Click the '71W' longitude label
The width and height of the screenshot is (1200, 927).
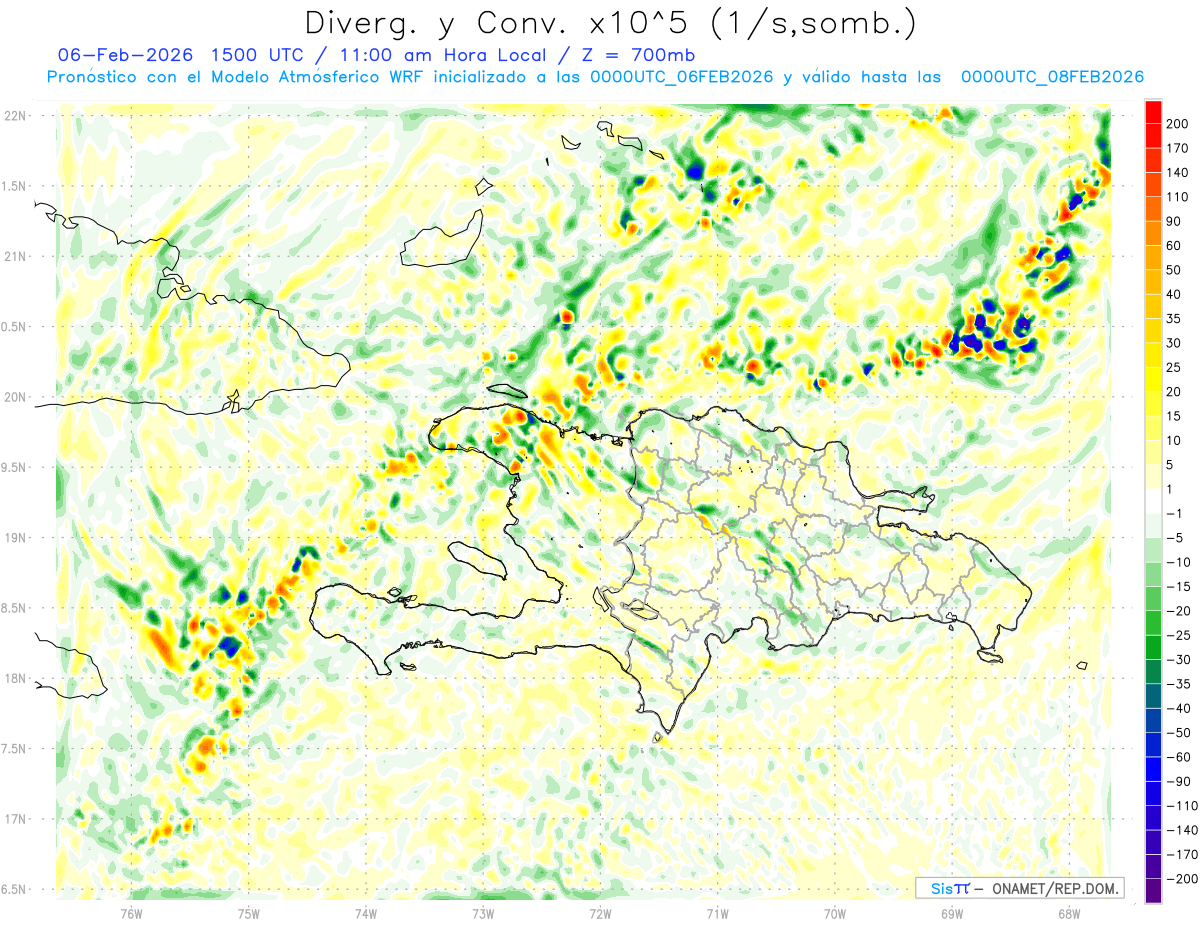(x=718, y=914)
